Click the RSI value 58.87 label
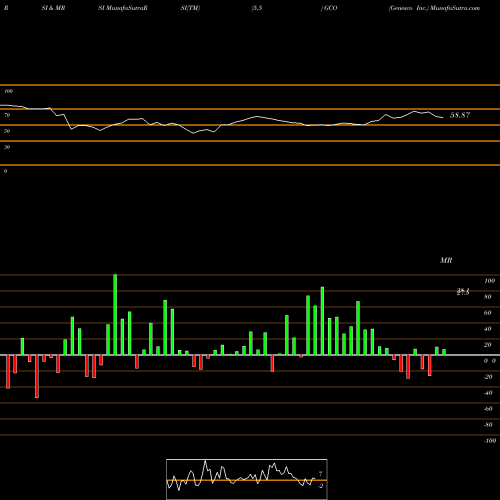 point(460,115)
